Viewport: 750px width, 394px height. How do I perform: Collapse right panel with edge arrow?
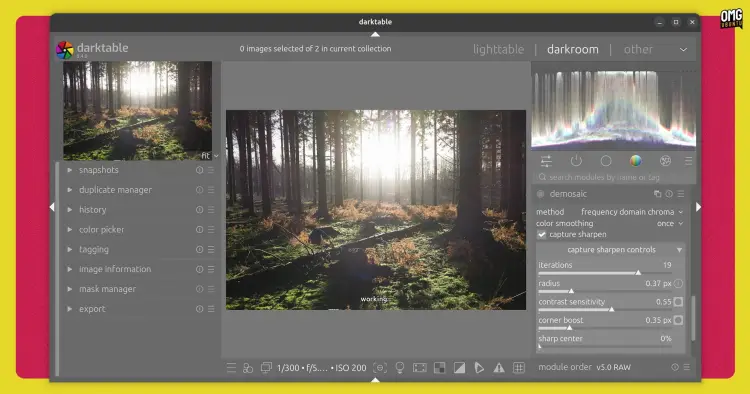point(698,207)
